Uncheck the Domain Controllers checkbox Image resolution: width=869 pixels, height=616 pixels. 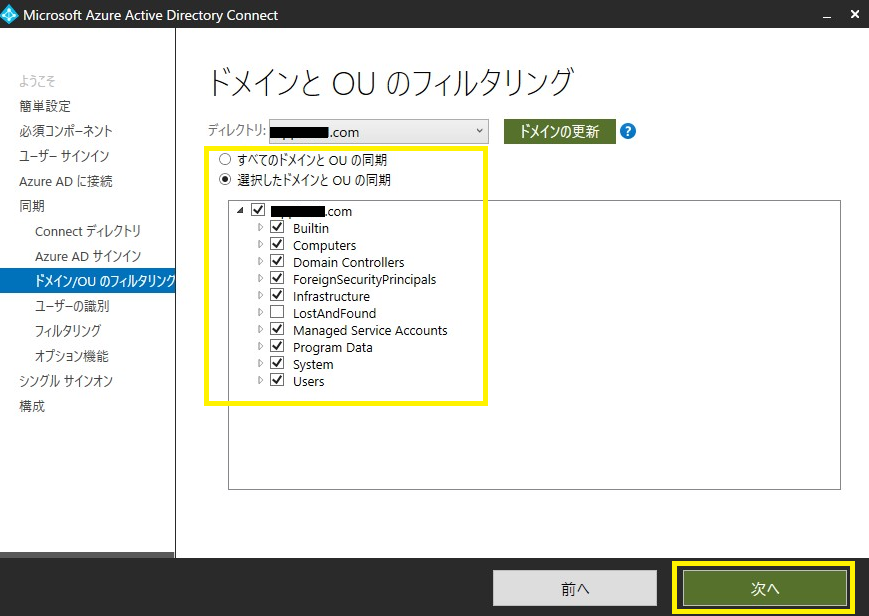[x=277, y=262]
